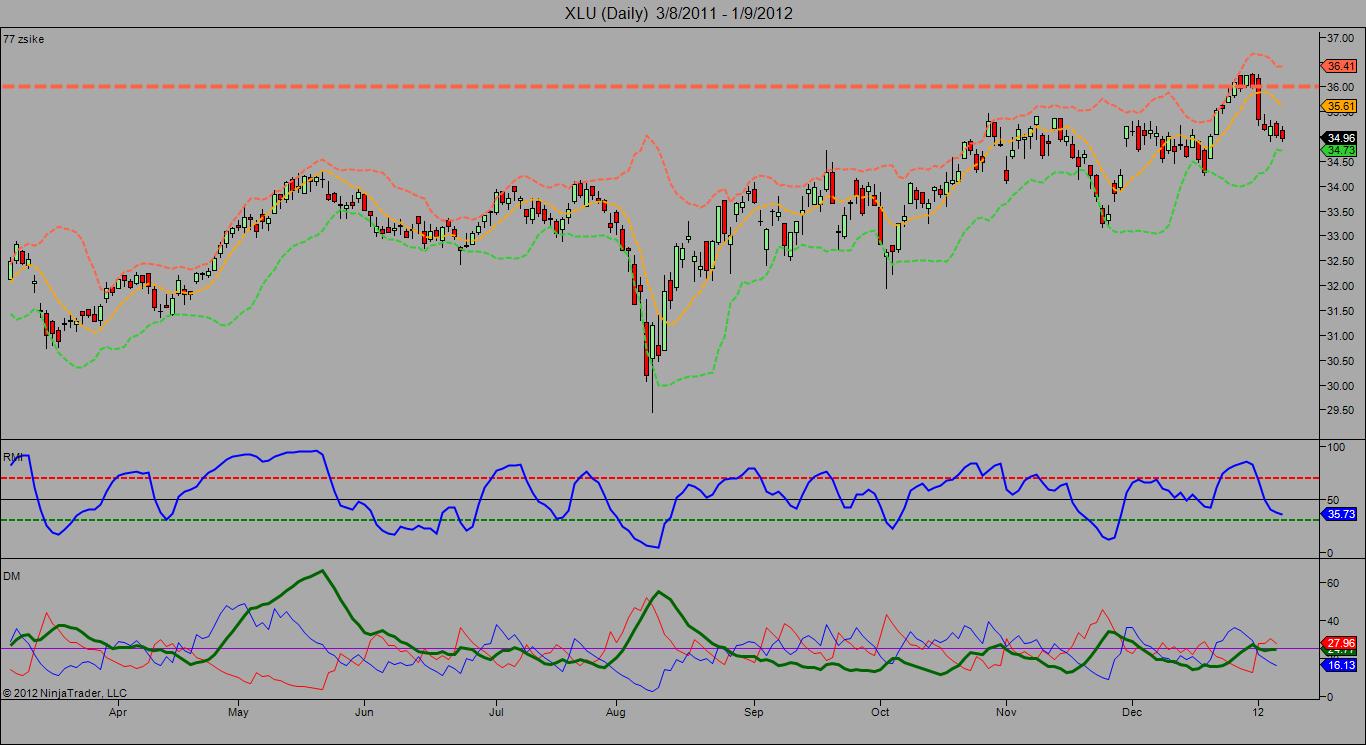Click the orange 35.61 moving average price marker
The height and width of the screenshot is (745, 1366).
(x=1341, y=106)
